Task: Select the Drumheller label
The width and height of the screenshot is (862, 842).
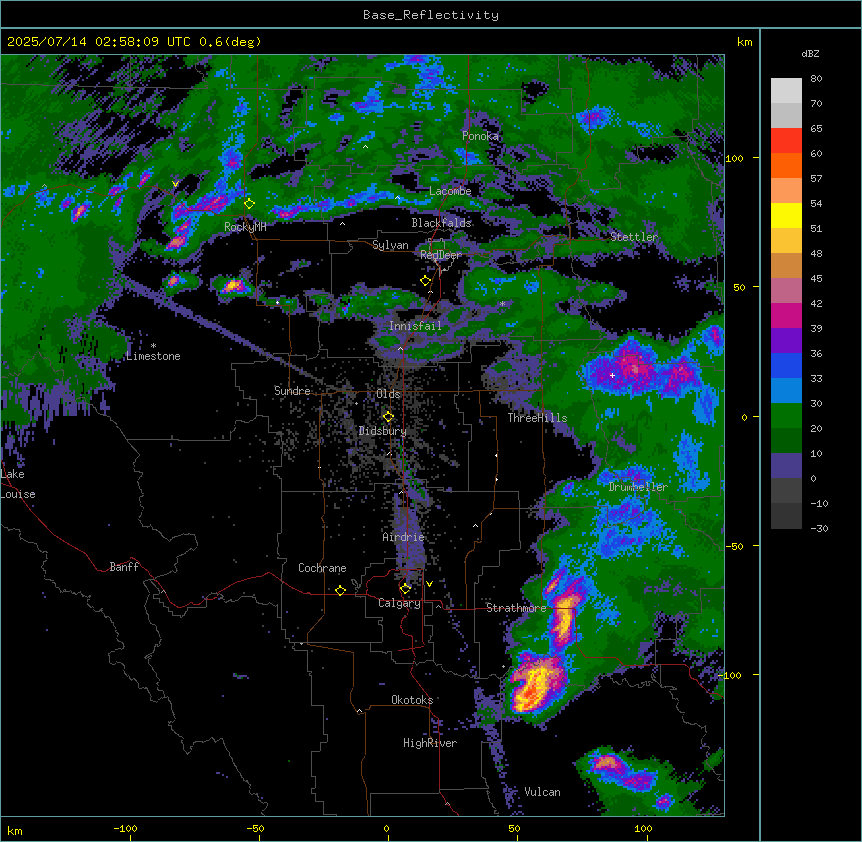Action: (638, 487)
